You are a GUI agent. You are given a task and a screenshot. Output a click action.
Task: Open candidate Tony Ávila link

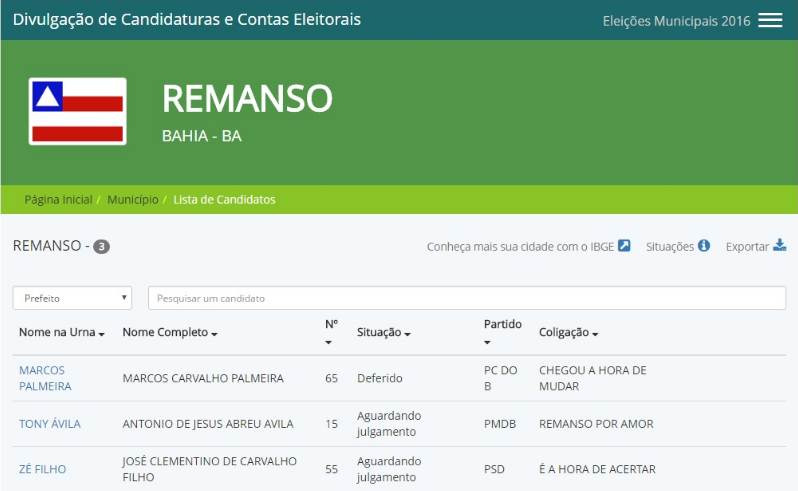pyautogui.click(x=50, y=424)
